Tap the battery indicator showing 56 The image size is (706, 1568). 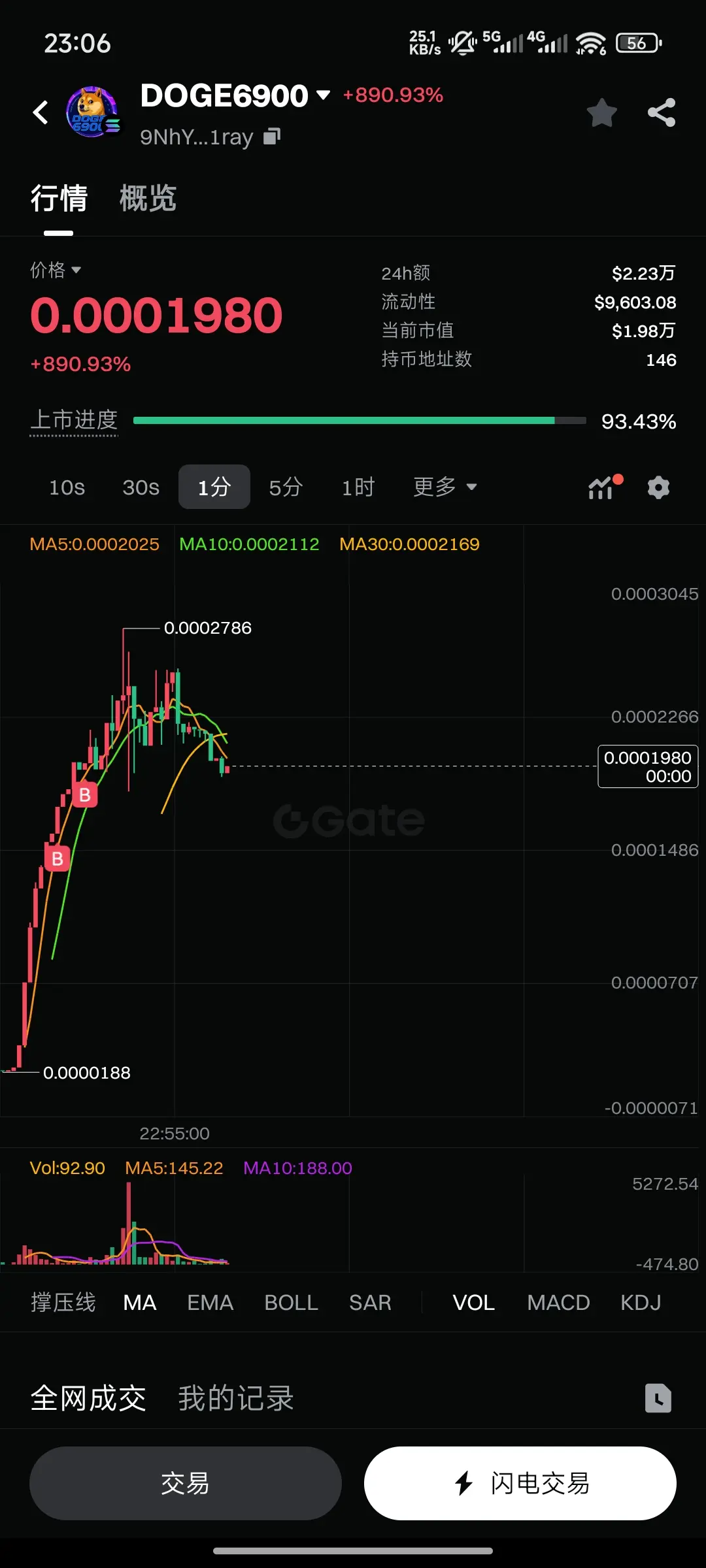pos(639,43)
